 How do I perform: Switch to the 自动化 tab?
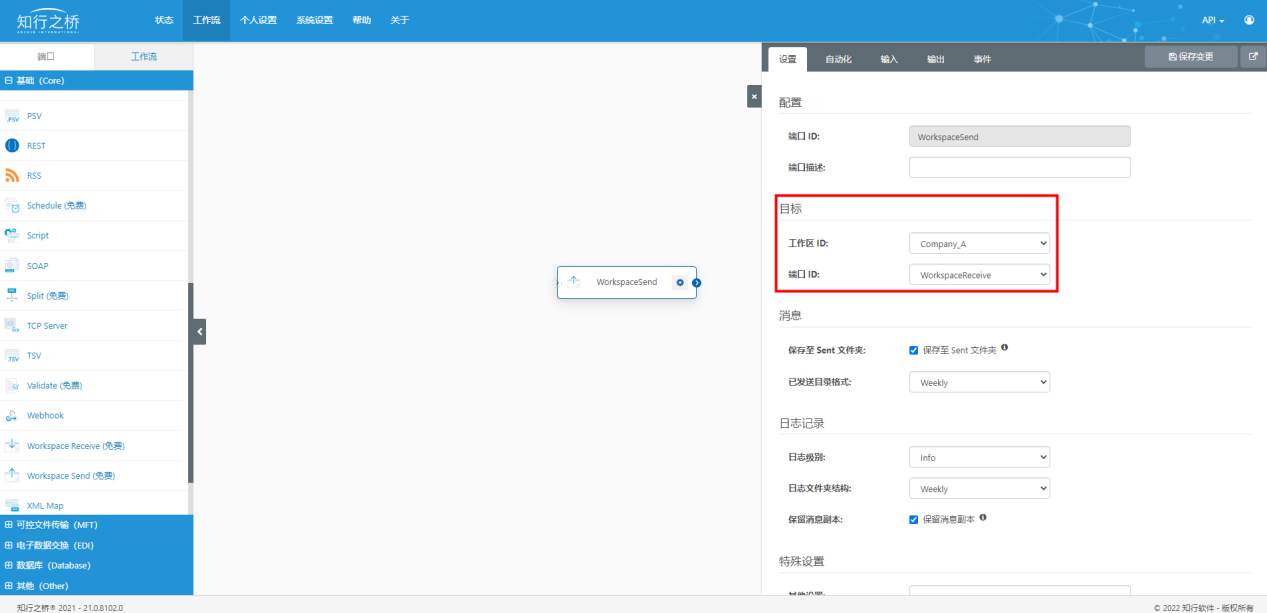[838, 59]
